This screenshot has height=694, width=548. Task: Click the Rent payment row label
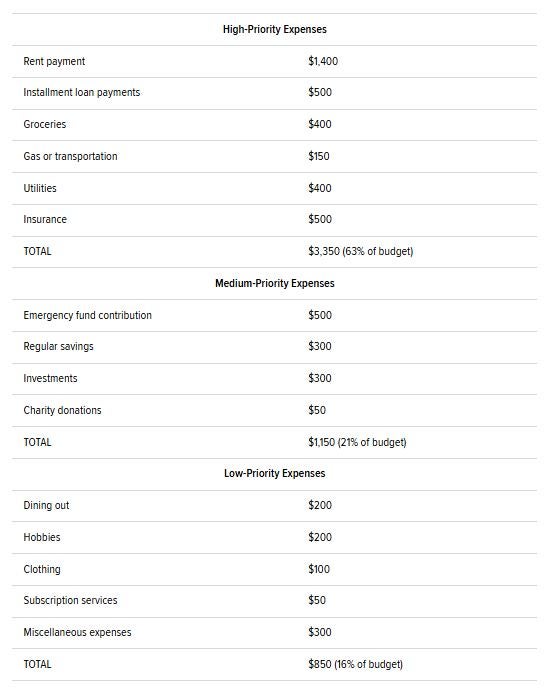point(54,61)
